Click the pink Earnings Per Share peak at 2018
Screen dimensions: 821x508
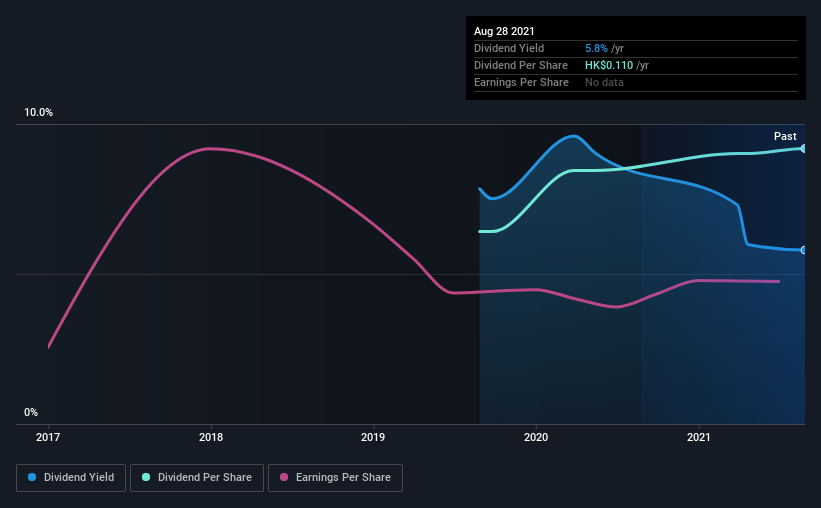pyautogui.click(x=209, y=149)
